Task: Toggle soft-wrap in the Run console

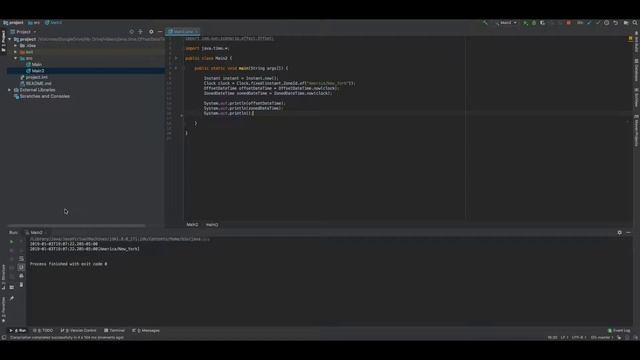Action: pyautogui.click(x=21, y=259)
